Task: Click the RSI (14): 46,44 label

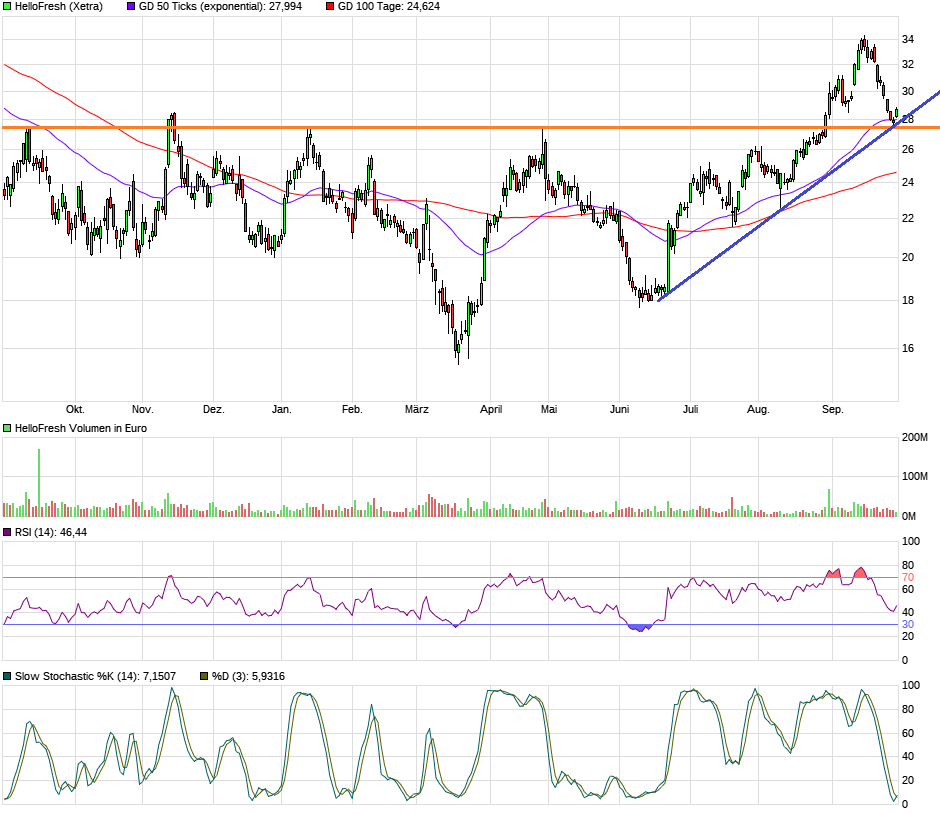Action: tap(51, 532)
